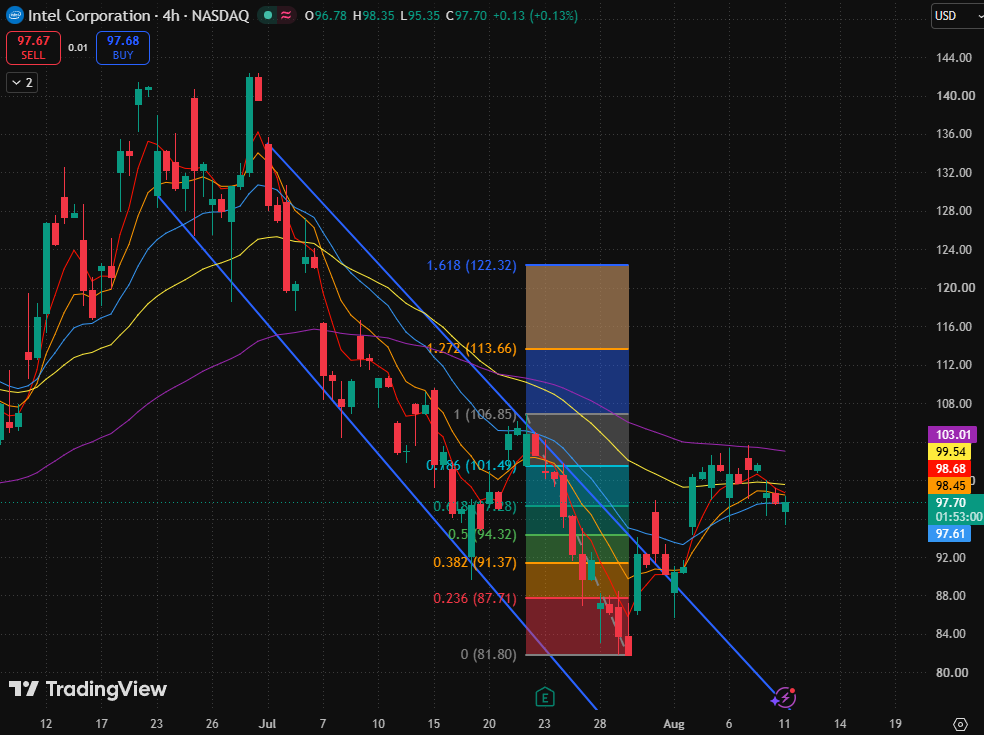Click the 84.00 price axis label
Image resolution: width=984 pixels, height=735 pixels.
coord(951,634)
